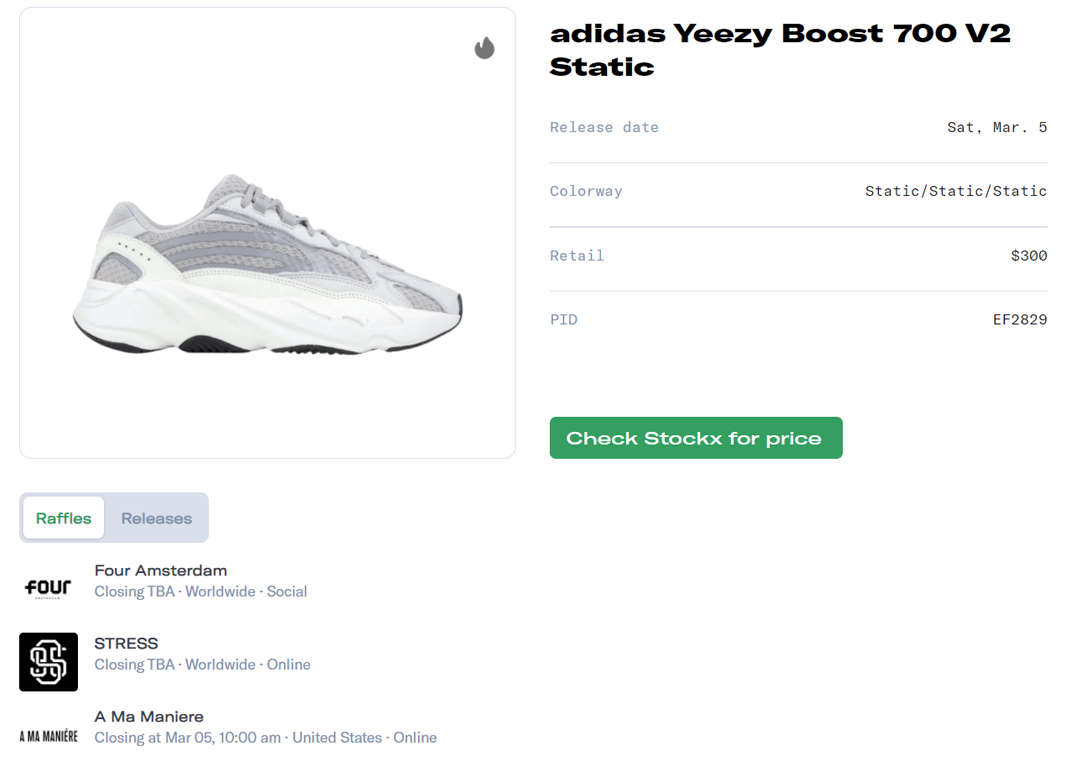Open the STRESS raffle name
Image resolution: width=1080 pixels, height=760 pixels.
point(126,643)
